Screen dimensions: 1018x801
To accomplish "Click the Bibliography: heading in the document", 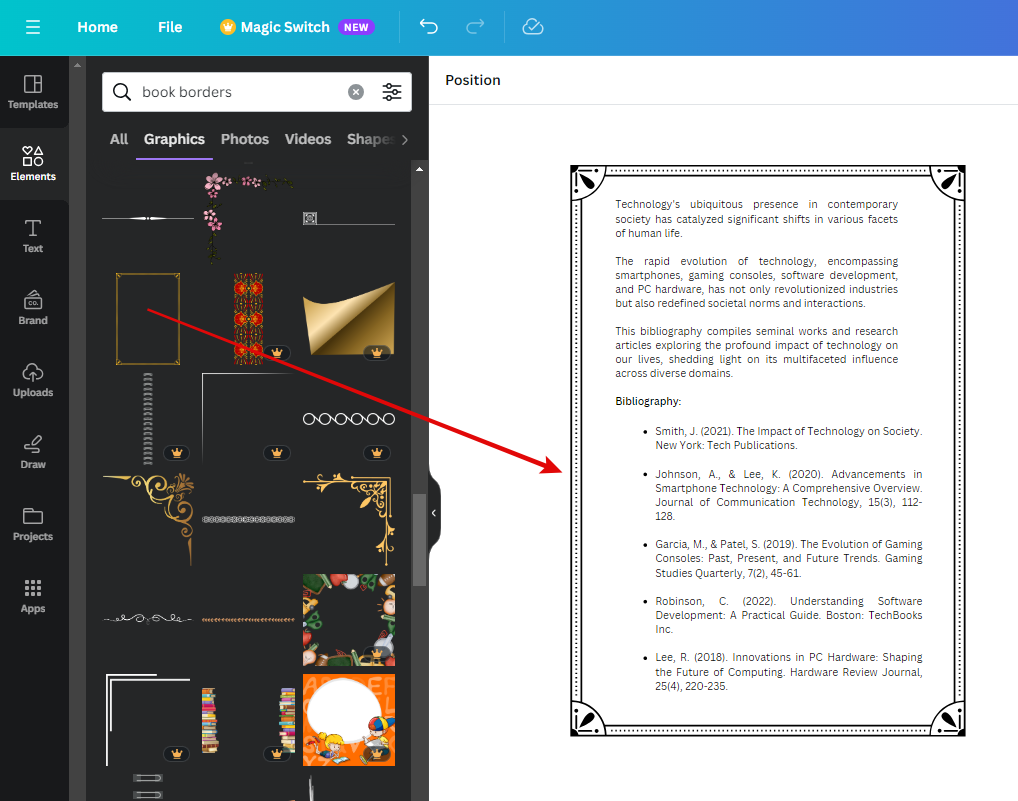I will 648,401.
